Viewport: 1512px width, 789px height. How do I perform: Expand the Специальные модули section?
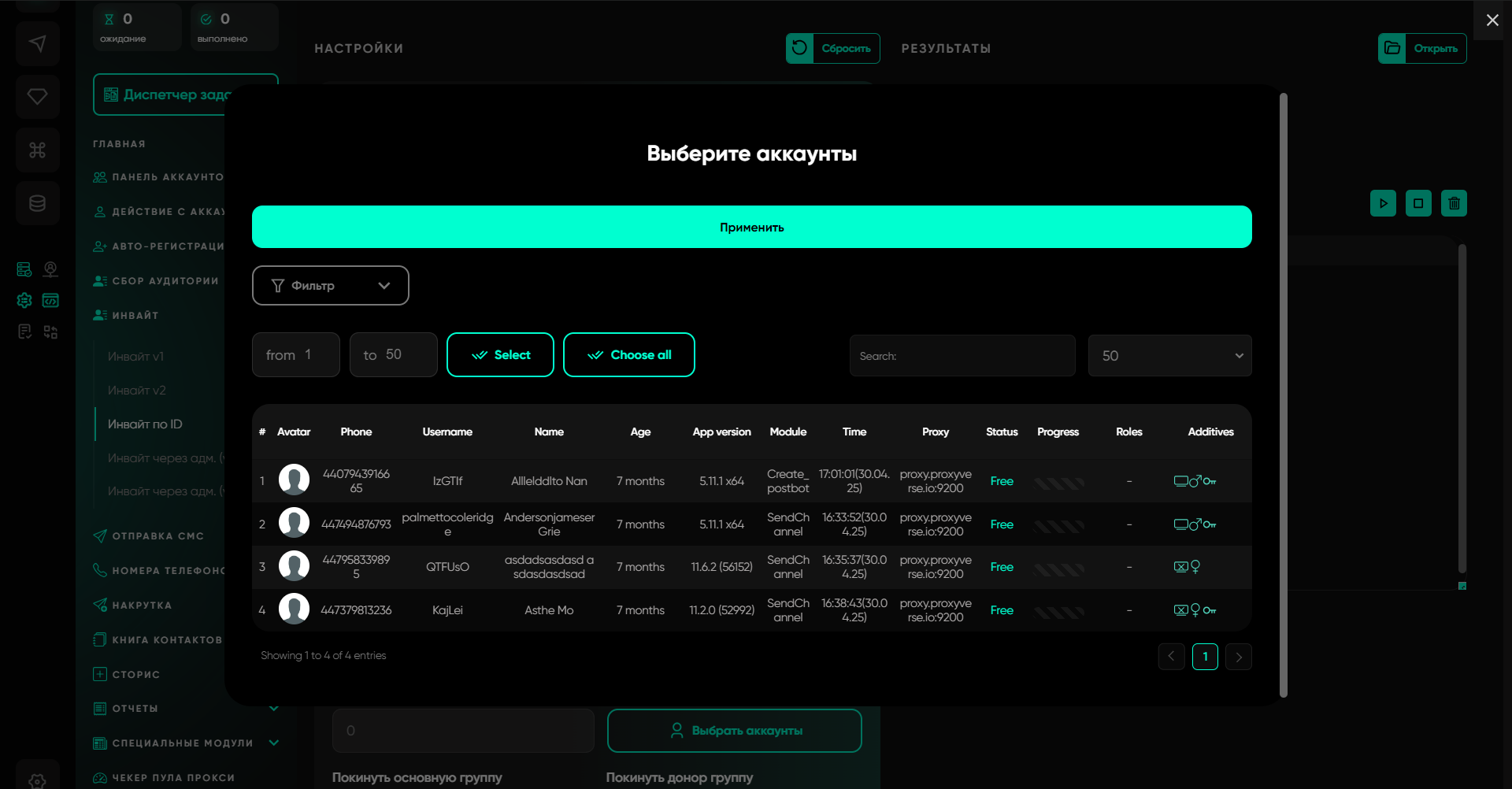tap(273, 743)
